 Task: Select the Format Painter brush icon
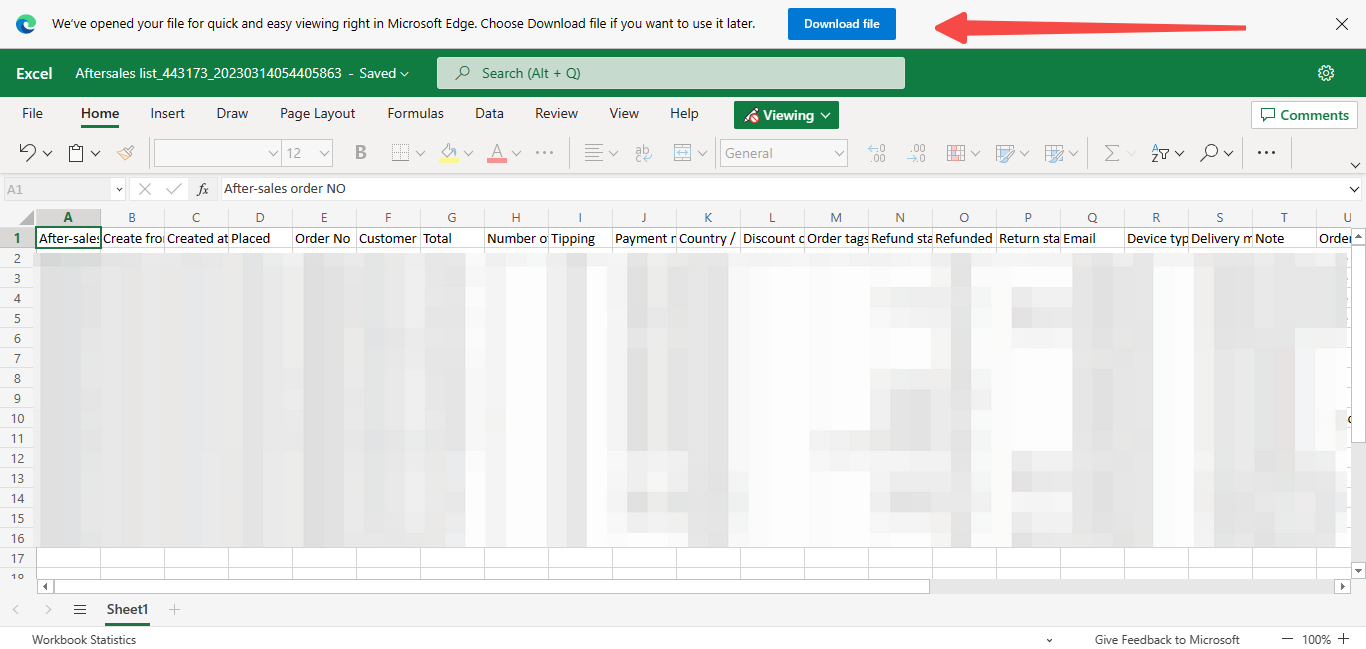point(125,153)
